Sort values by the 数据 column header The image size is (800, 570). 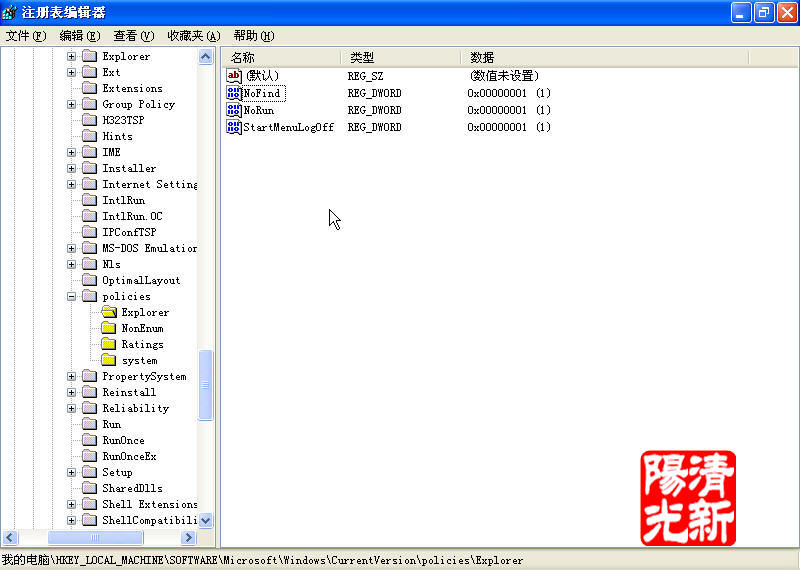[605, 58]
